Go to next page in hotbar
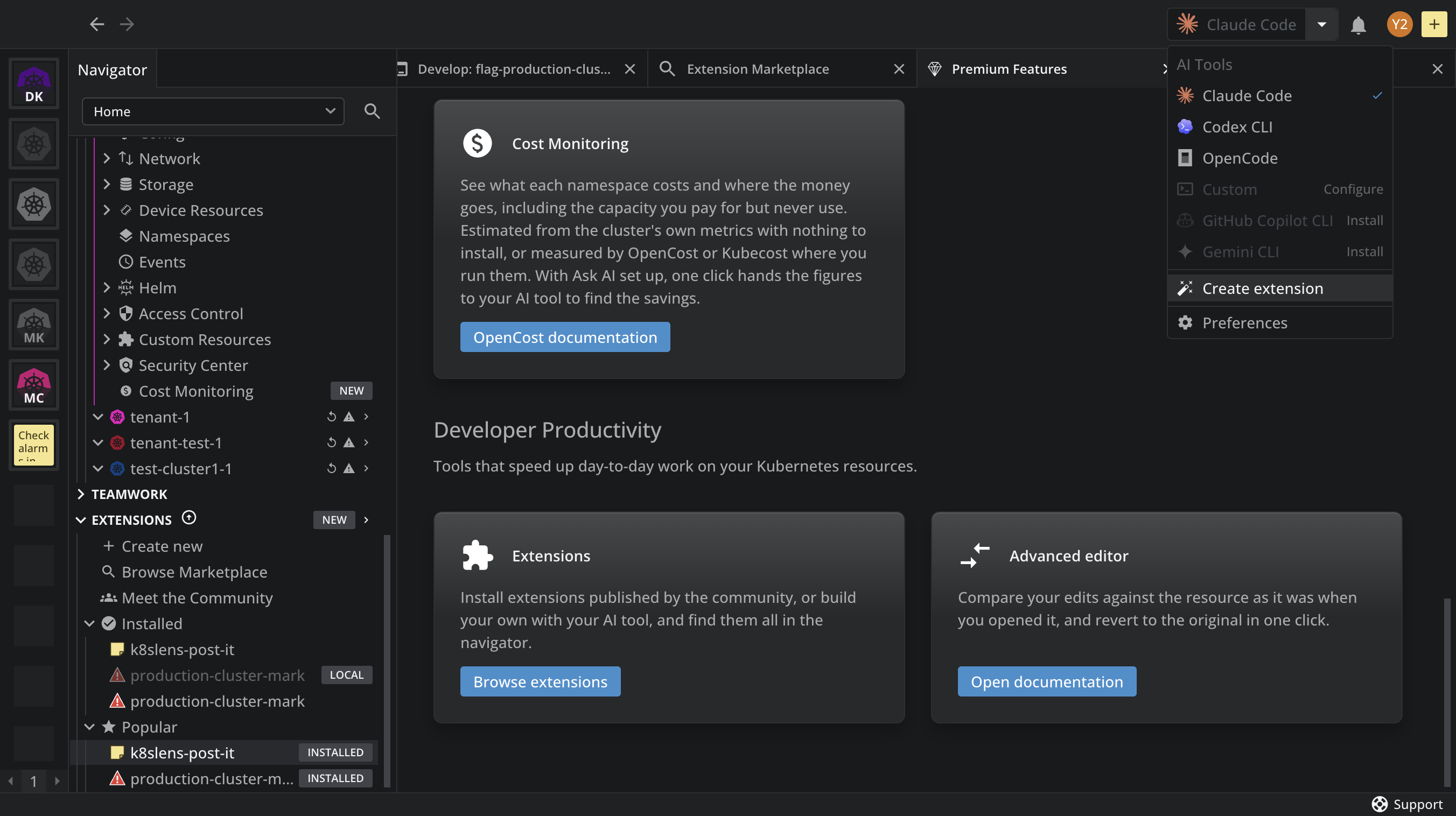The image size is (1456, 816). pos(57,782)
